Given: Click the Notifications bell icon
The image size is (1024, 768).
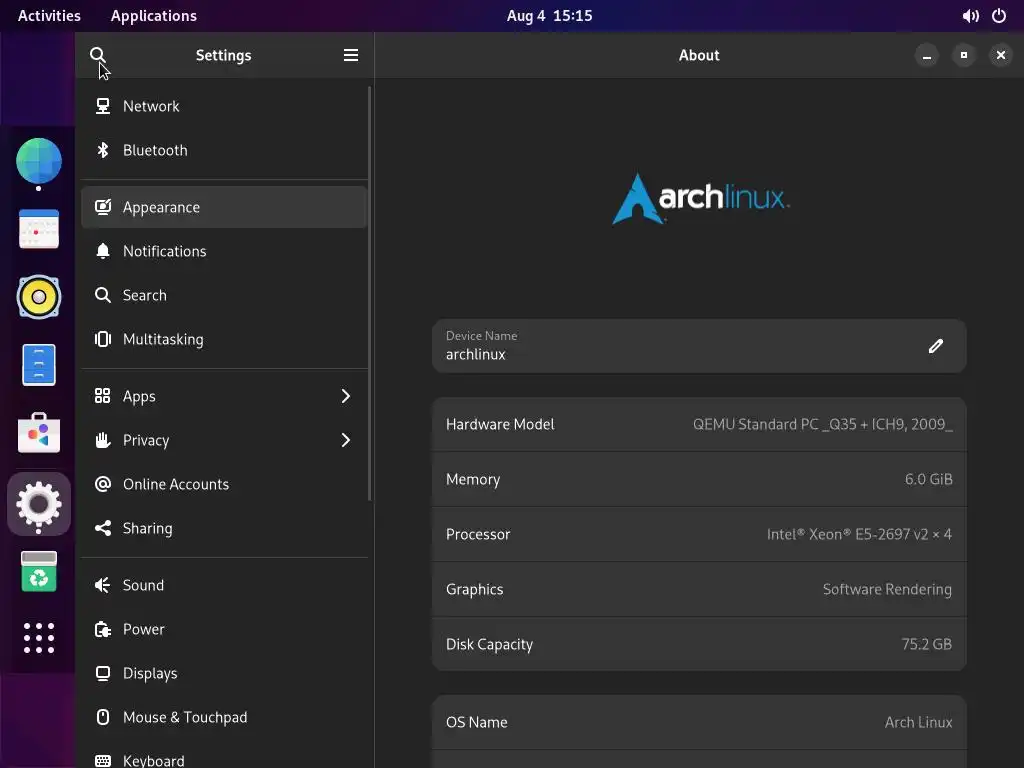Looking at the screenshot, I should pos(103,251).
